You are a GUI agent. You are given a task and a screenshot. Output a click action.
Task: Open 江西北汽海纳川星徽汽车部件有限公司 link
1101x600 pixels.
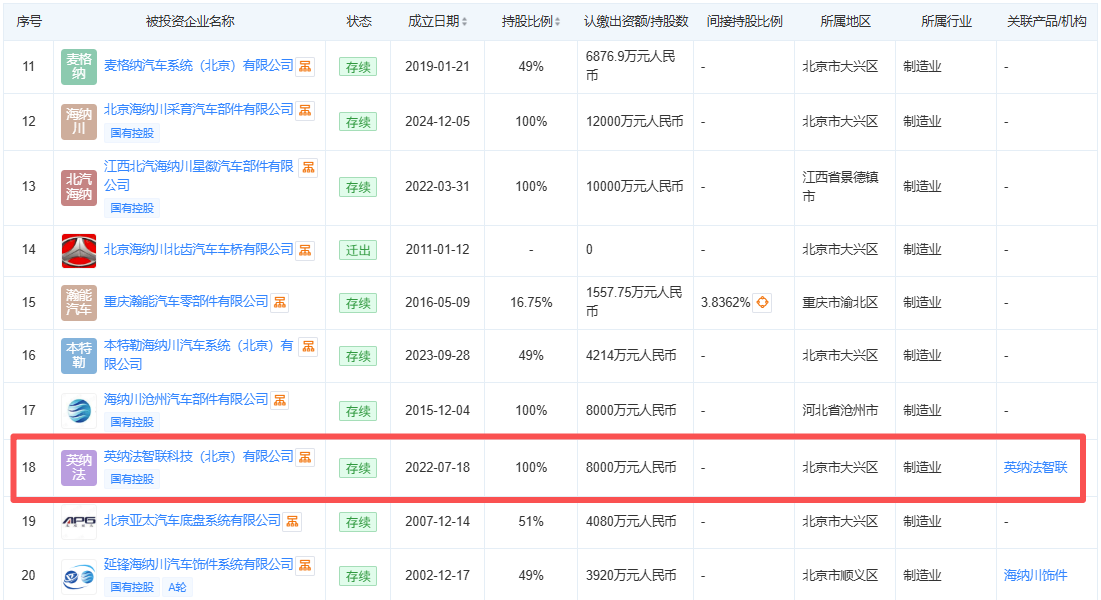click(199, 176)
